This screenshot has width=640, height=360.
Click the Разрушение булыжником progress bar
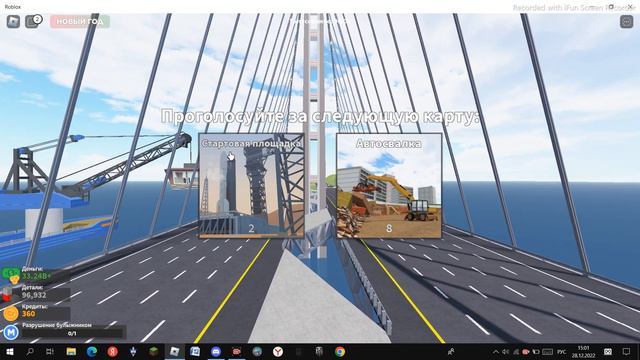coord(72,333)
